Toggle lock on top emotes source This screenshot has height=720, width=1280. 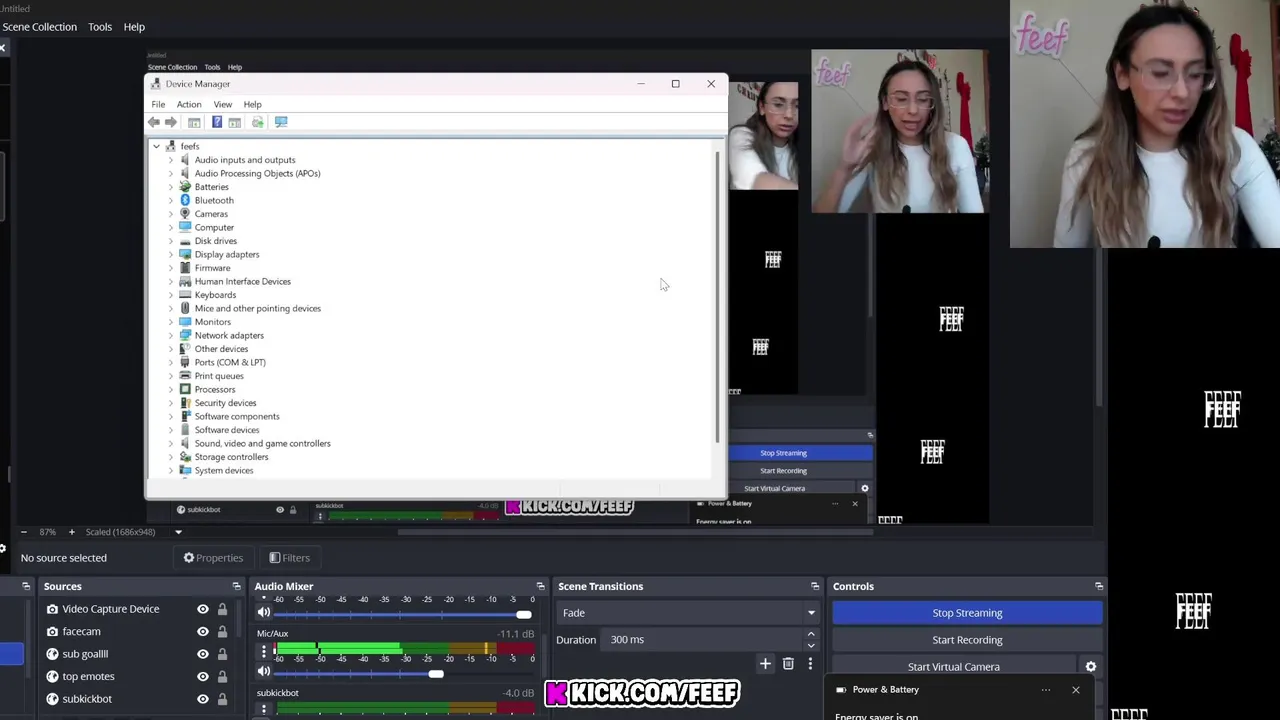coord(222,677)
